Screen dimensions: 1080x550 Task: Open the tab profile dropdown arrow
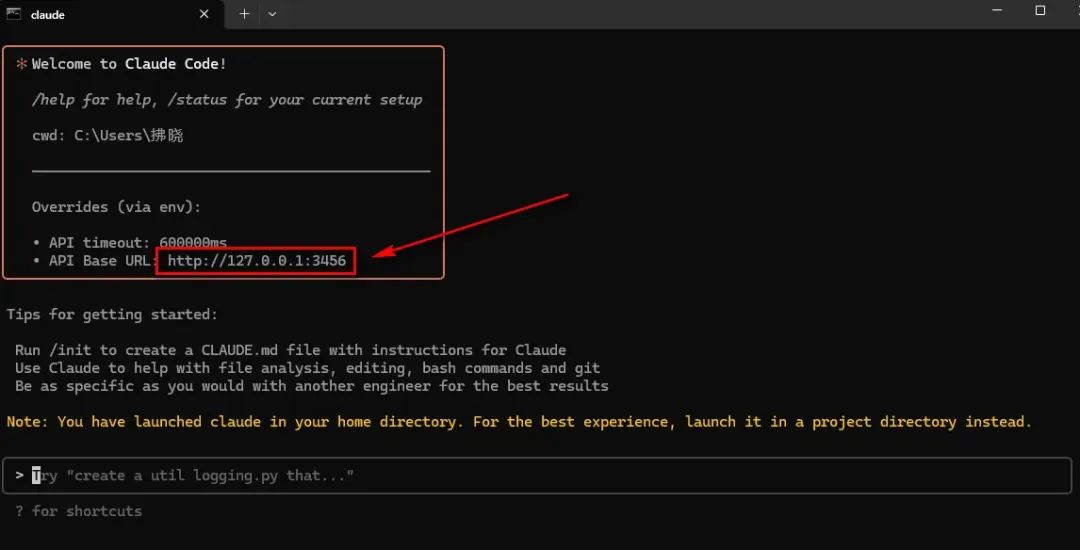(272, 14)
